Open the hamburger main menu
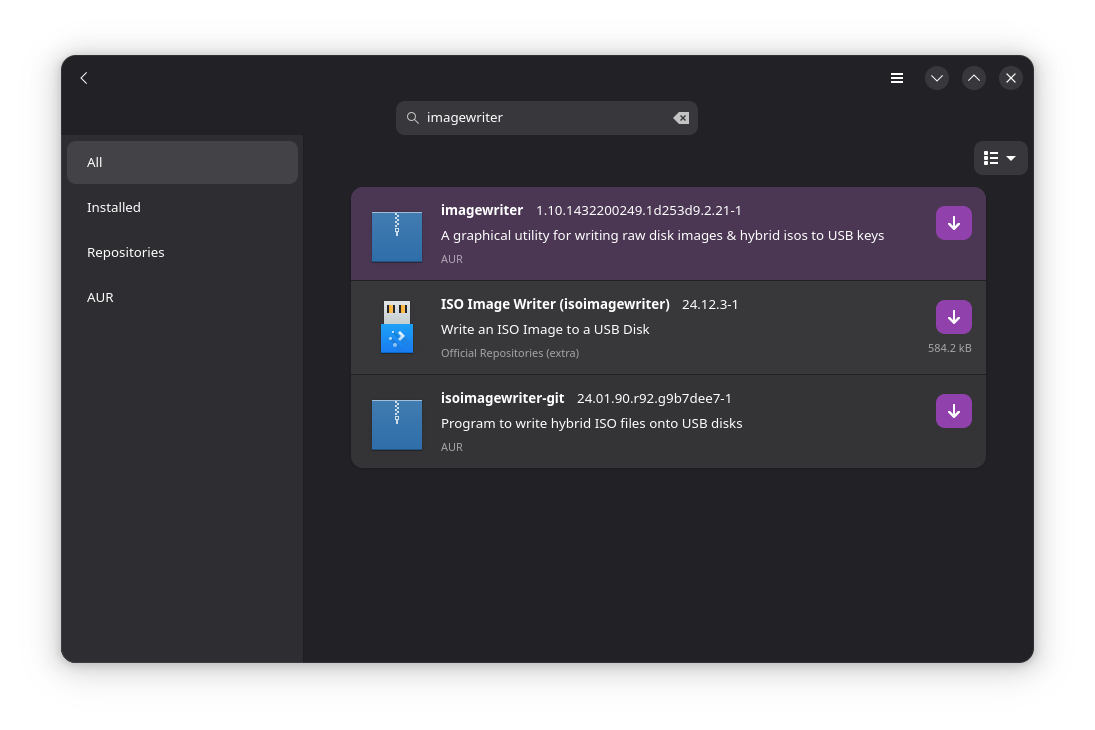 [x=897, y=78]
